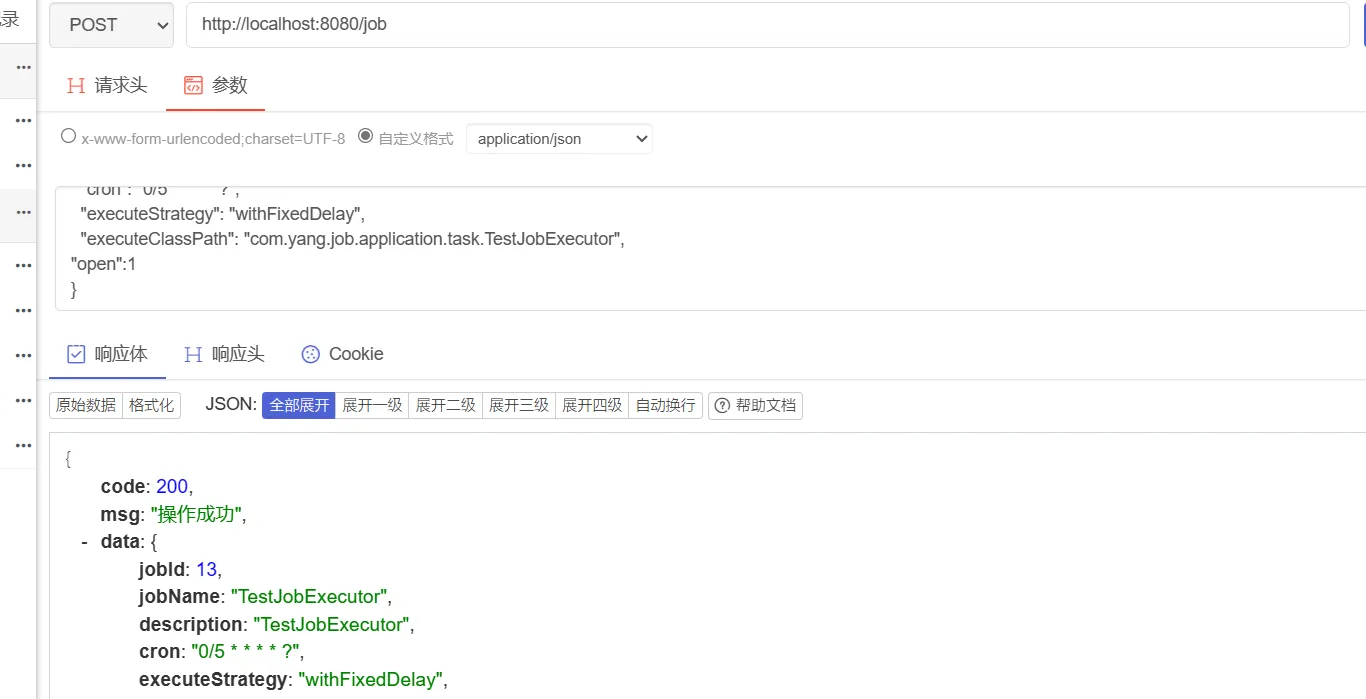Image resolution: width=1366 pixels, height=699 pixels.
Task: Click the help document question mark icon
Action: tap(722, 406)
